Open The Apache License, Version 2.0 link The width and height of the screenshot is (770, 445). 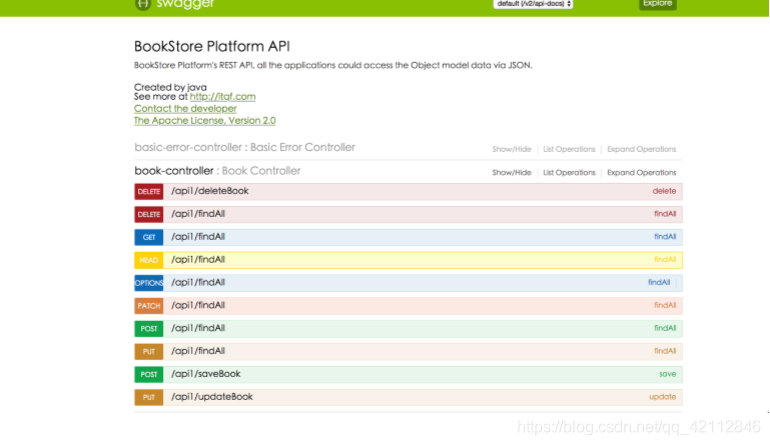click(x=205, y=120)
